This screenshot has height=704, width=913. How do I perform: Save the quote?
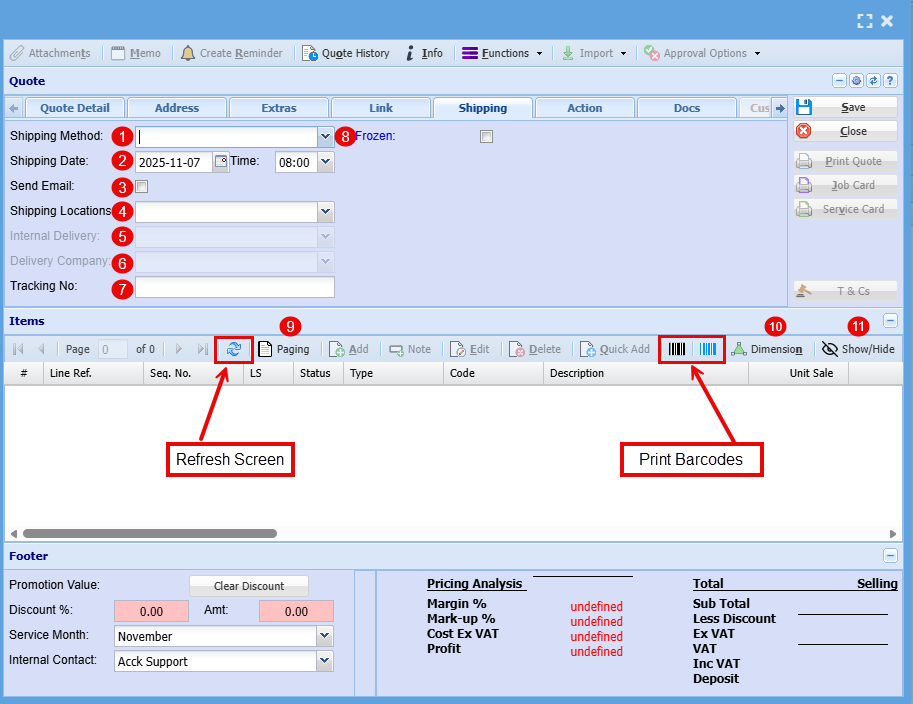click(845, 107)
